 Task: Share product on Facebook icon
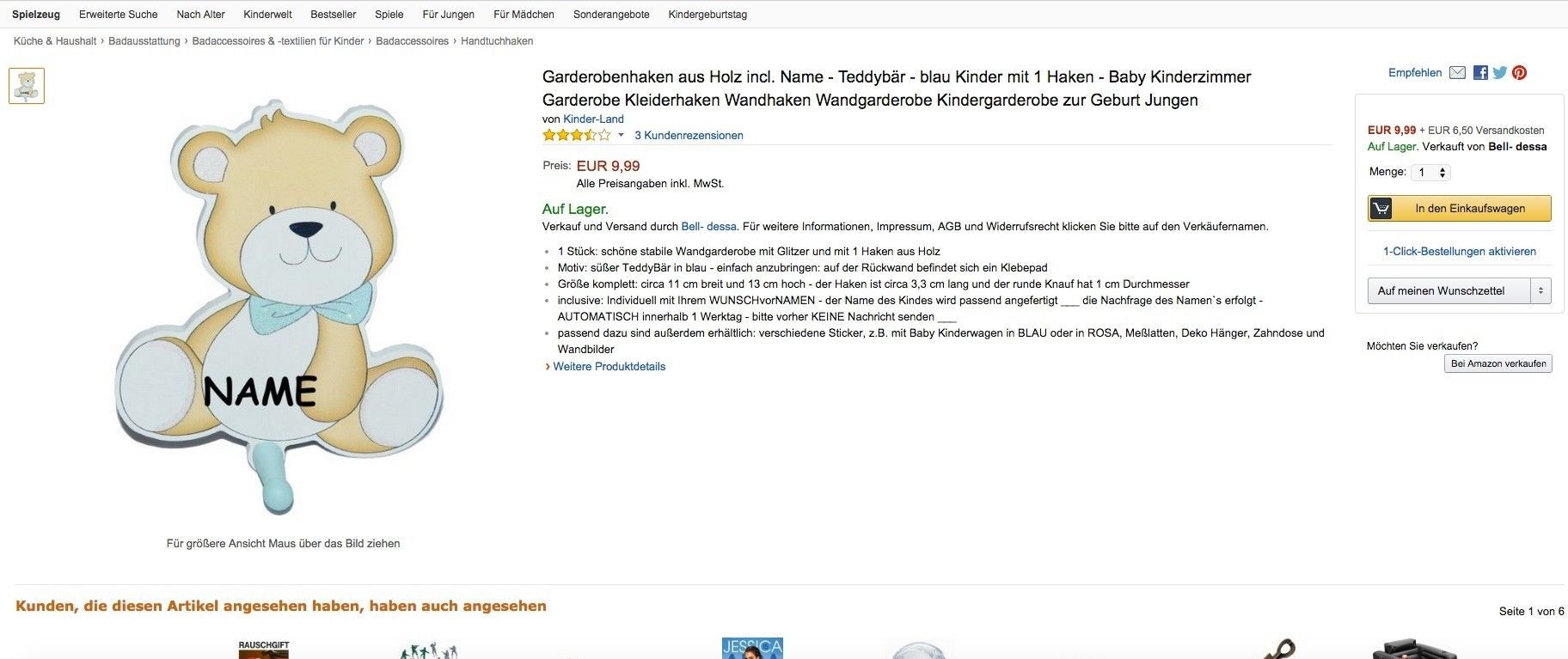point(1480,73)
